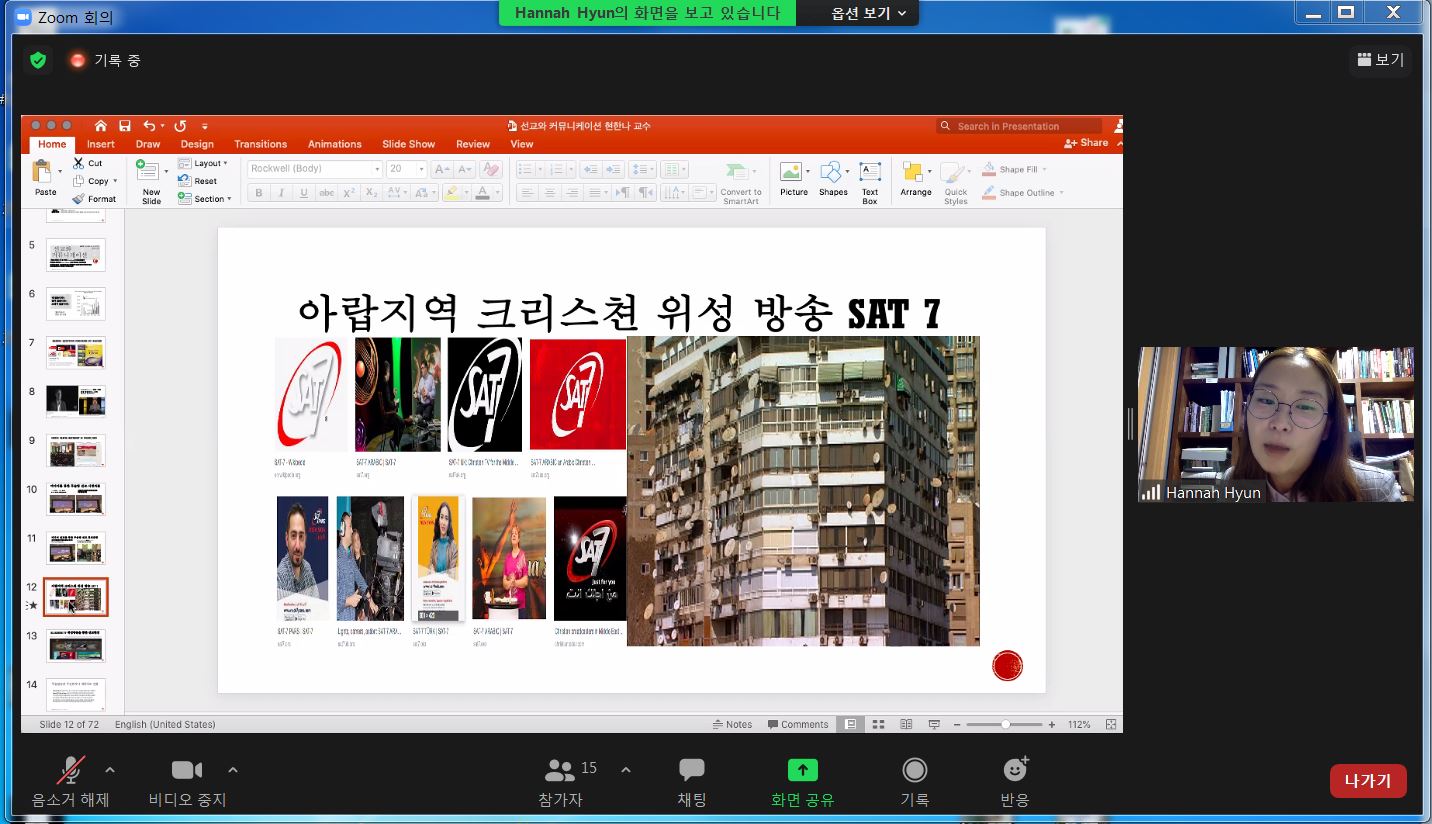1432x824 pixels.
Task: Stop video (비디오 중지)
Action: [187, 781]
